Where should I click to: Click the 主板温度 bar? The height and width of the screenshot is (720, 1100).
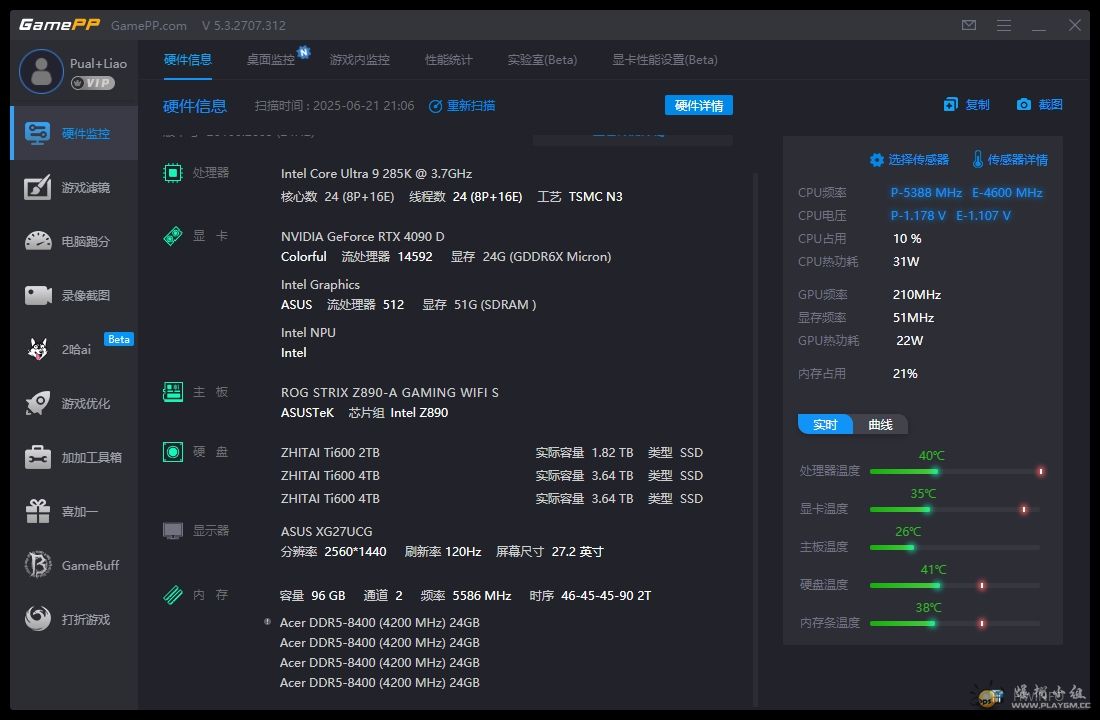click(x=955, y=547)
